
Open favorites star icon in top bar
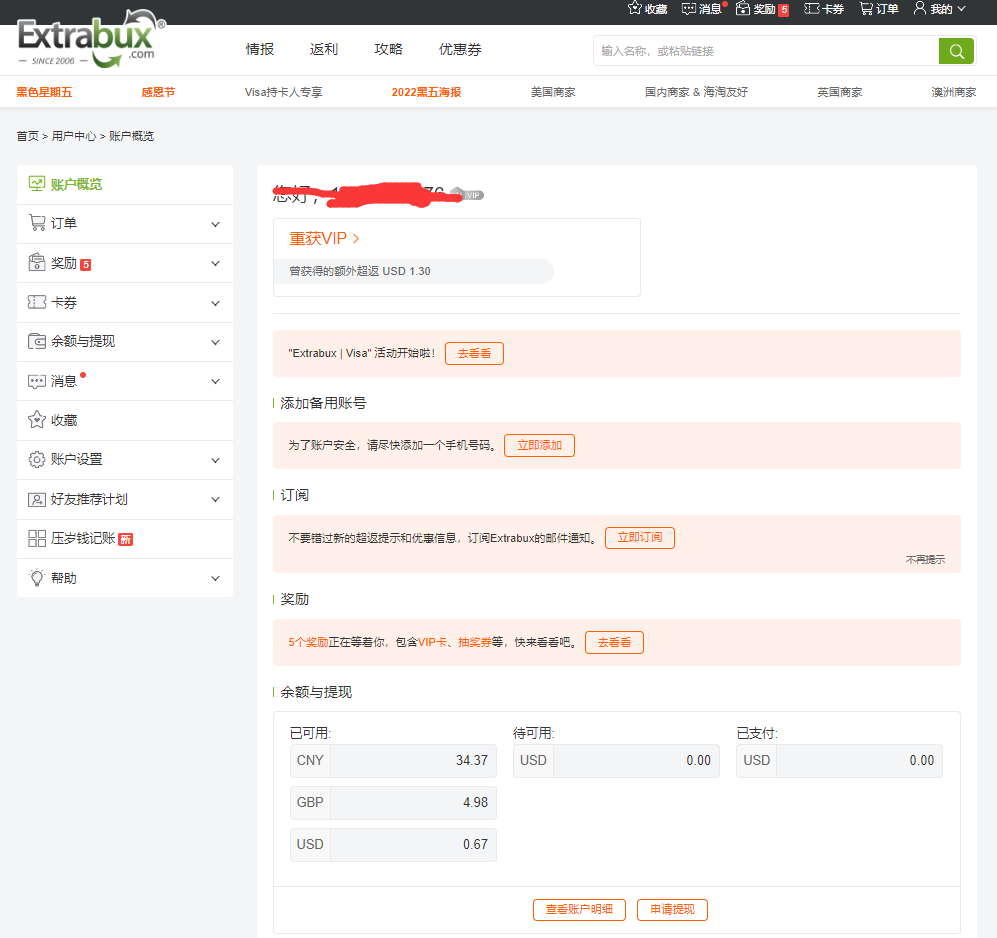pos(635,9)
